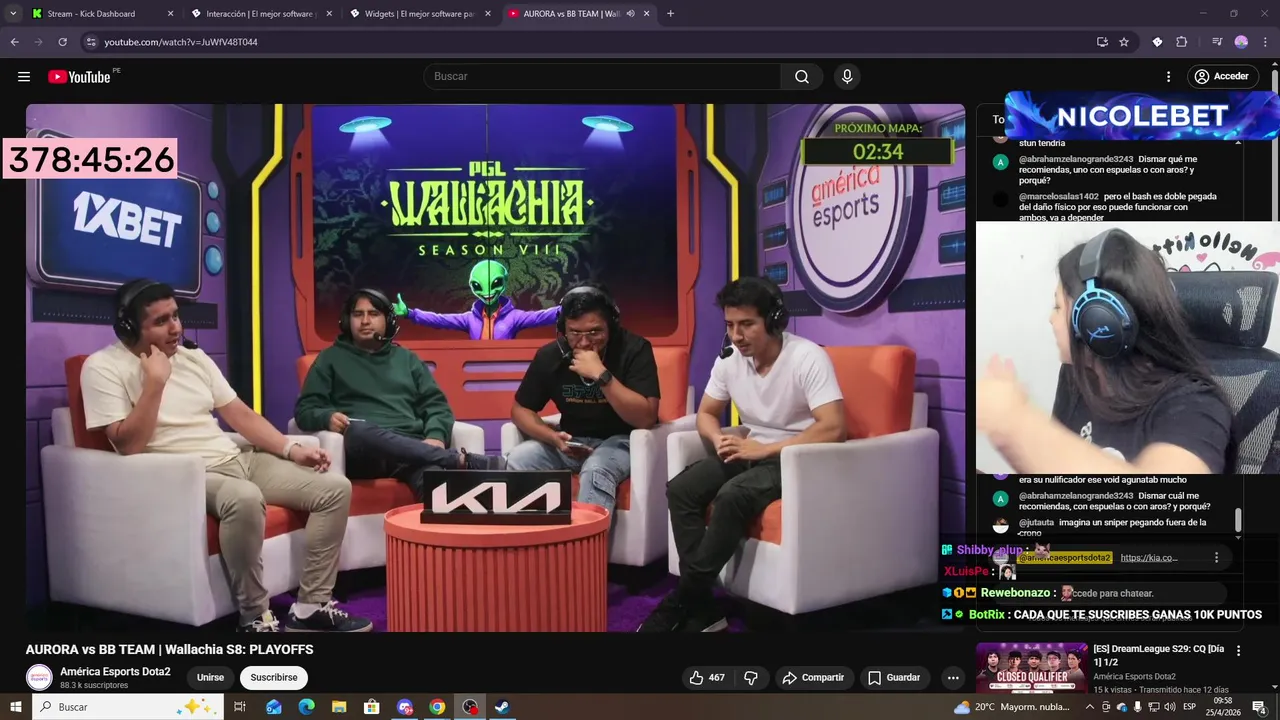This screenshot has width=1280, height=720.
Task: Open Task View on taskbar
Action: point(240,707)
